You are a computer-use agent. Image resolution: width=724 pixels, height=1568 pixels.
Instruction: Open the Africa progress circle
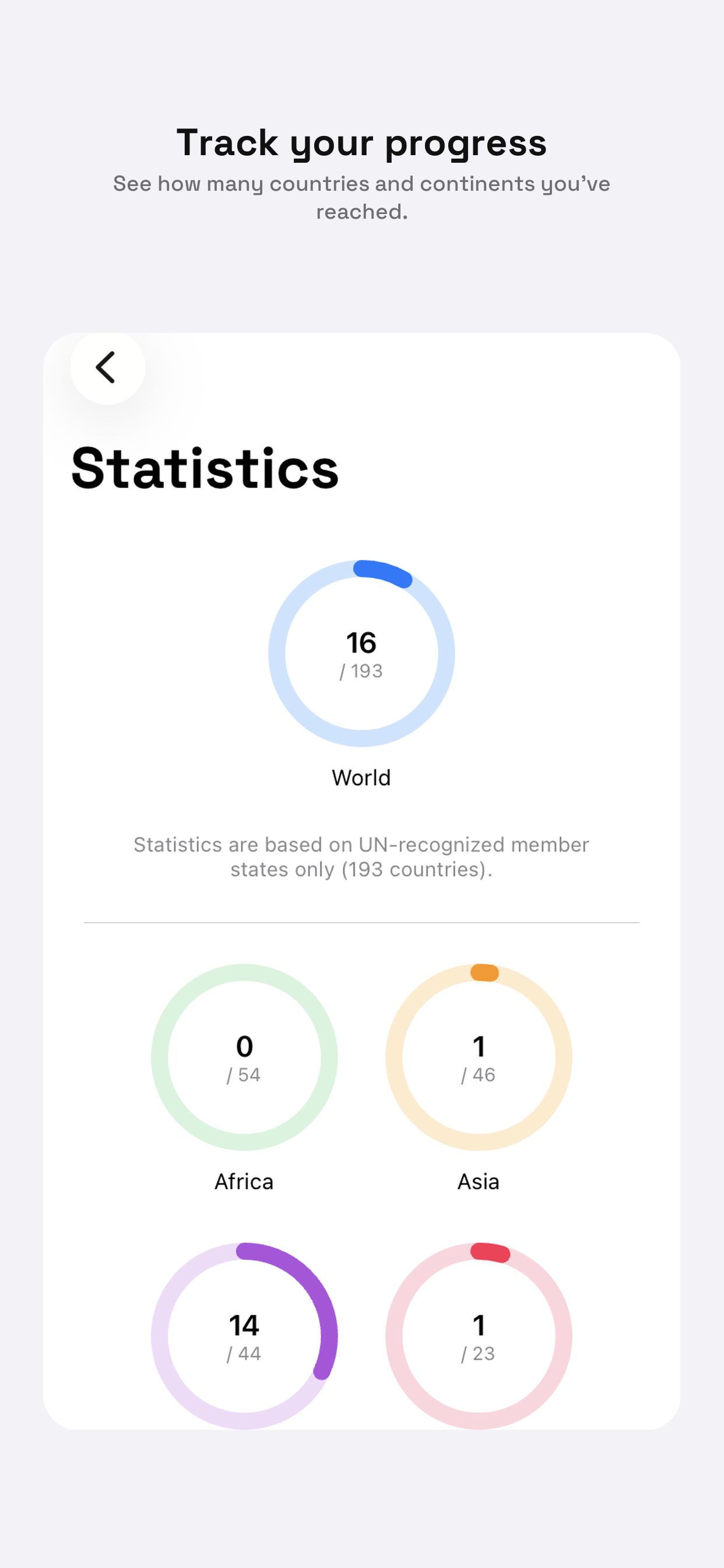click(x=244, y=1056)
